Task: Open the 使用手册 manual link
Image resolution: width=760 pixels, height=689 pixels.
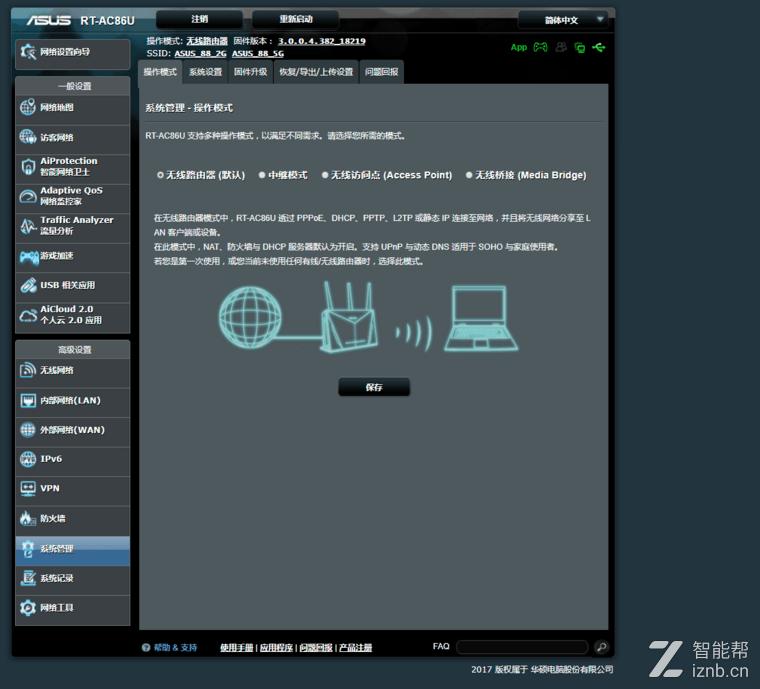Action: coord(237,647)
